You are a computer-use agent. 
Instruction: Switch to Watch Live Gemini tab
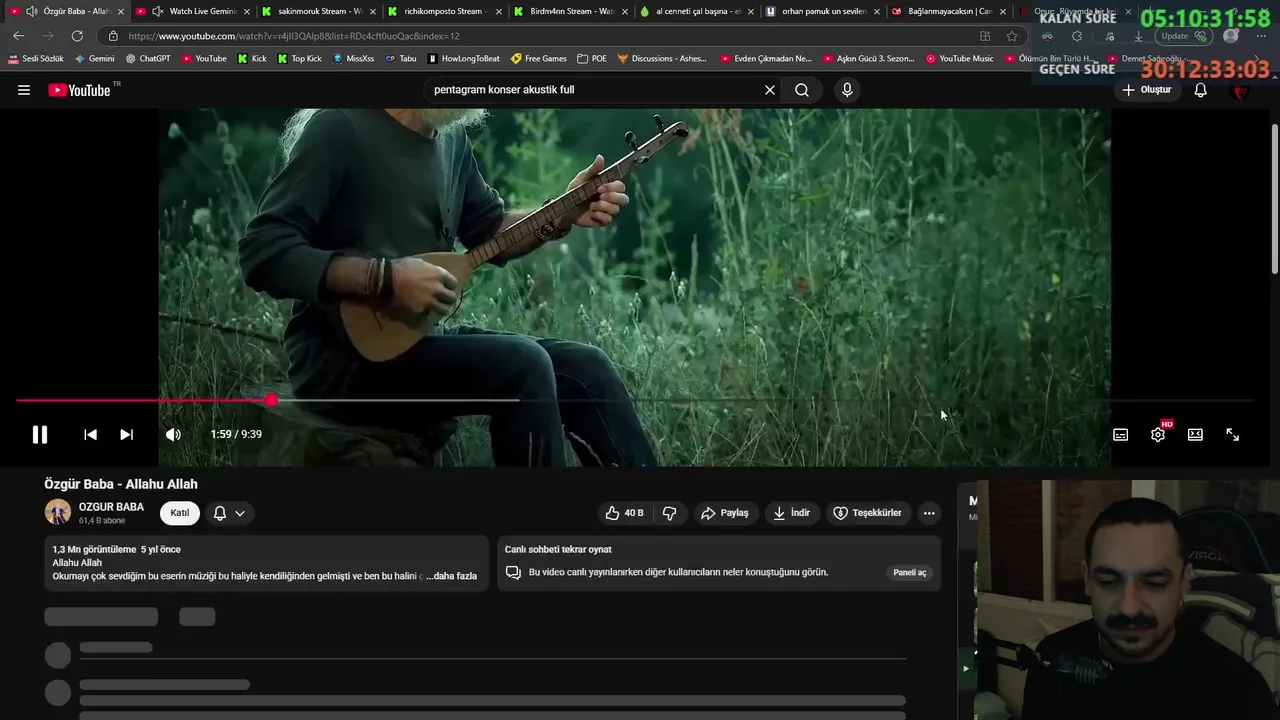tap(195, 11)
